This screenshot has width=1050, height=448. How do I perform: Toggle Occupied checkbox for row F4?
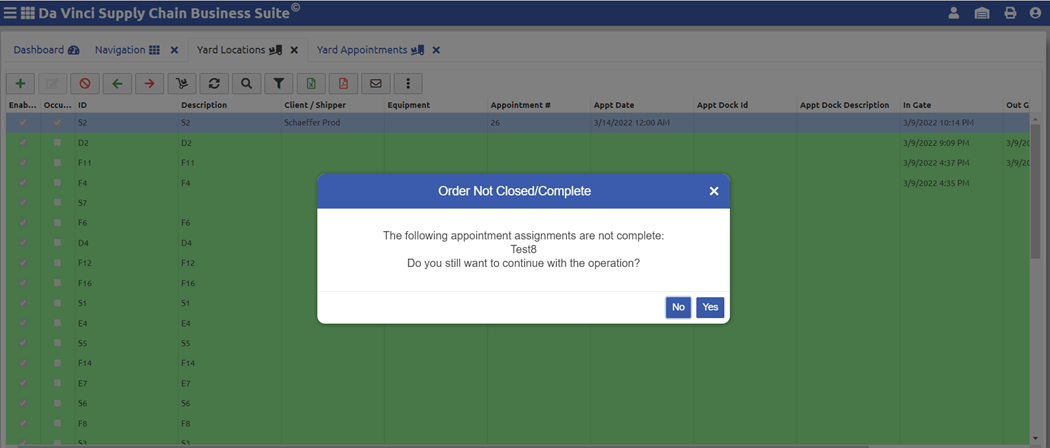point(58,183)
